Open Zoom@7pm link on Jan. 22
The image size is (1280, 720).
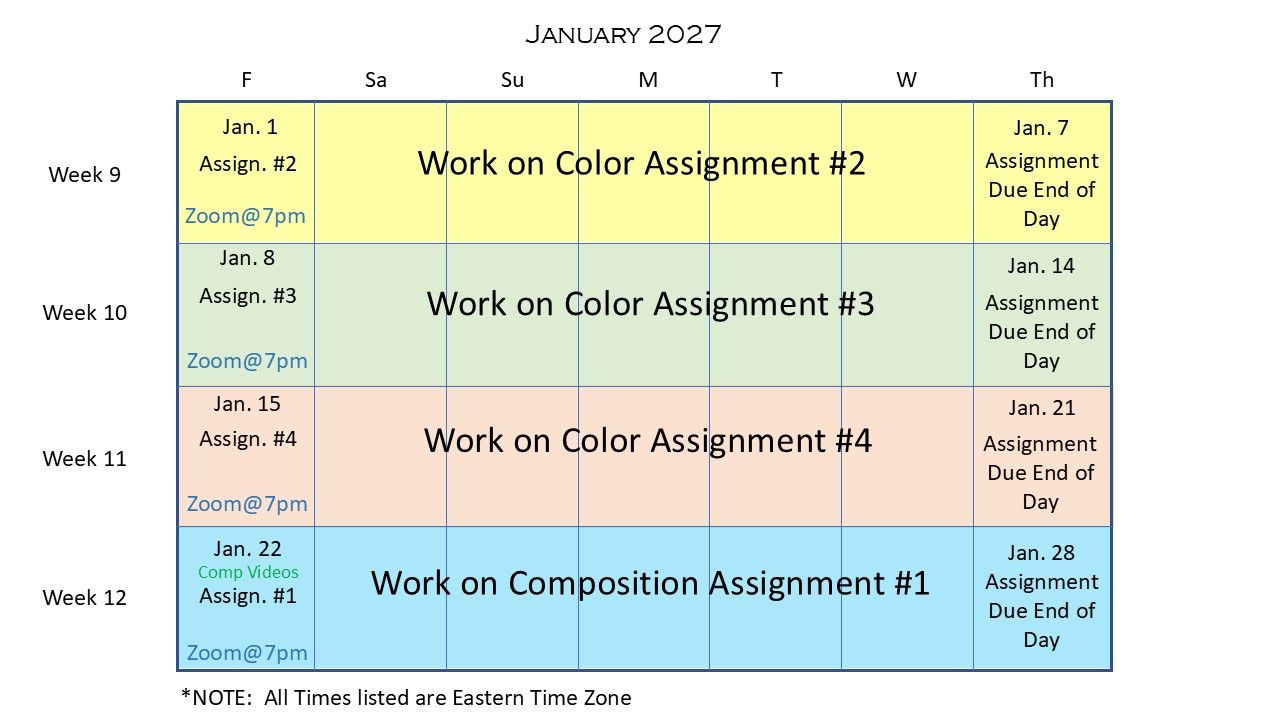(247, 653)
